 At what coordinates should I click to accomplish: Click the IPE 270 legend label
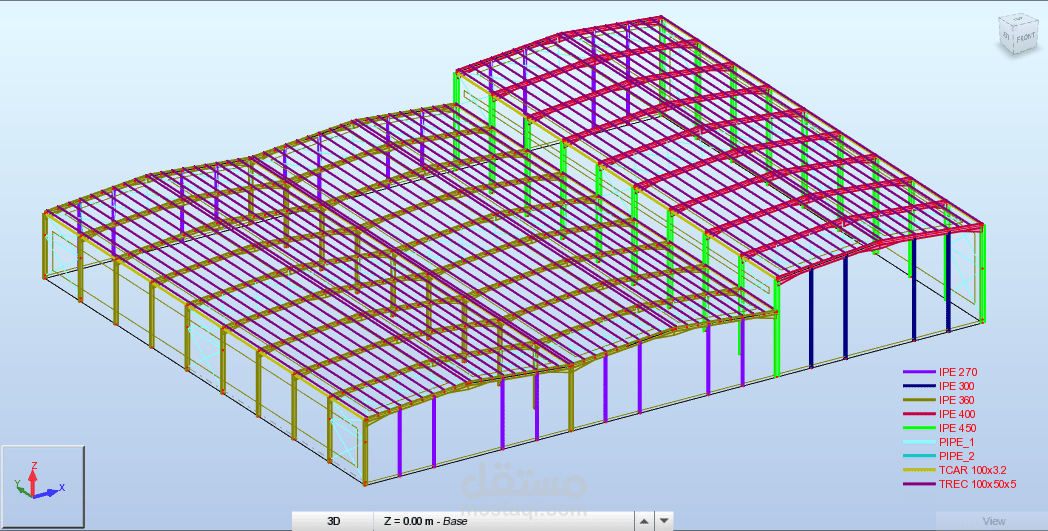click(x=958, y=372)
